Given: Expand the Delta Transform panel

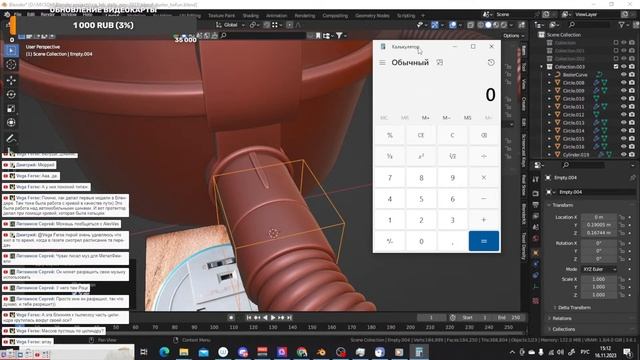Looking at the screenshot, I should (x=574, y=307).
